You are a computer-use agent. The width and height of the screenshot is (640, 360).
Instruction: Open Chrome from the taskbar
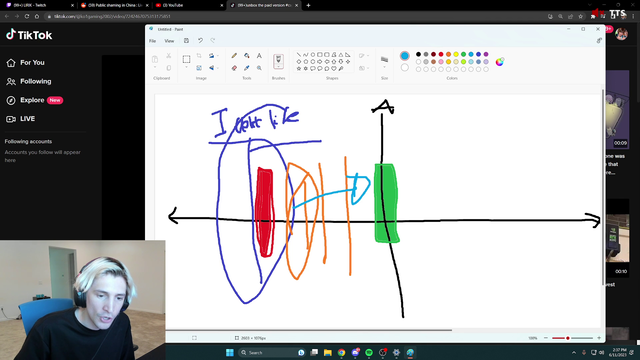click(x=341, y=352)
